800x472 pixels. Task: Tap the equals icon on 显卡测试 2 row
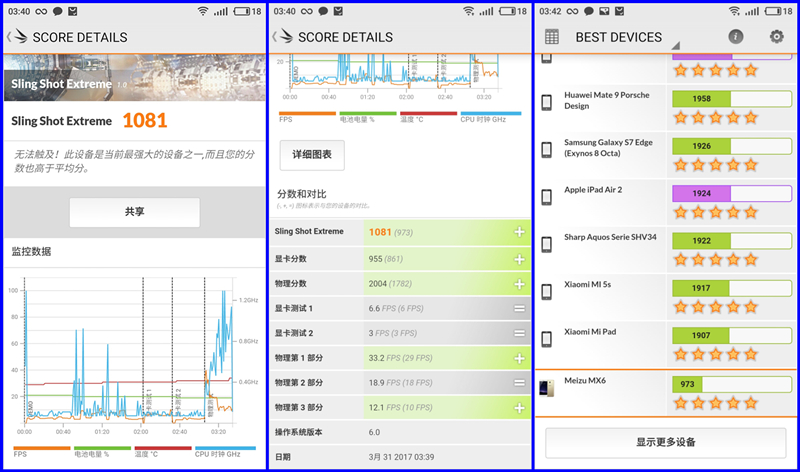[x=519, y=333]
